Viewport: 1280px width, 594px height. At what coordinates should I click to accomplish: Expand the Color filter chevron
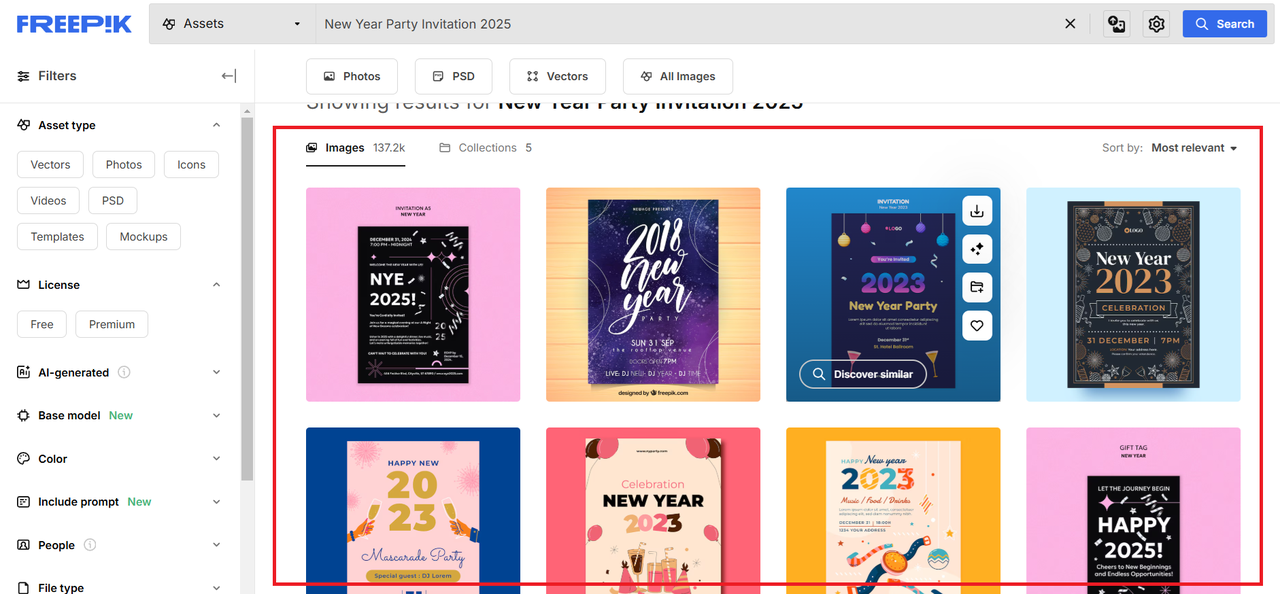[x=216, y=459]
